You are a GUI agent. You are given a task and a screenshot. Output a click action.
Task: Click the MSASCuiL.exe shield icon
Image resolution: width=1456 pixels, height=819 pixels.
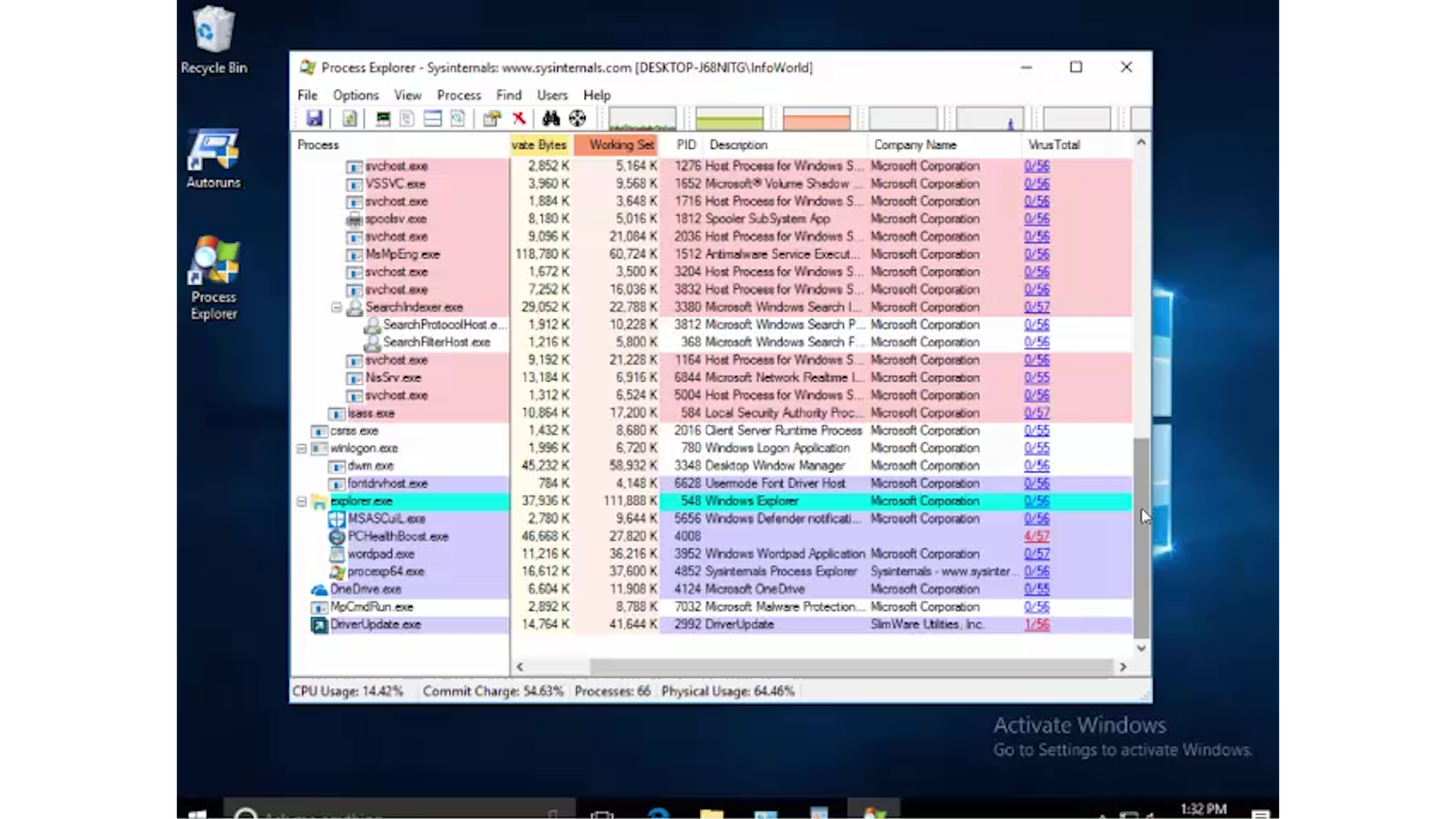point(337,519)
